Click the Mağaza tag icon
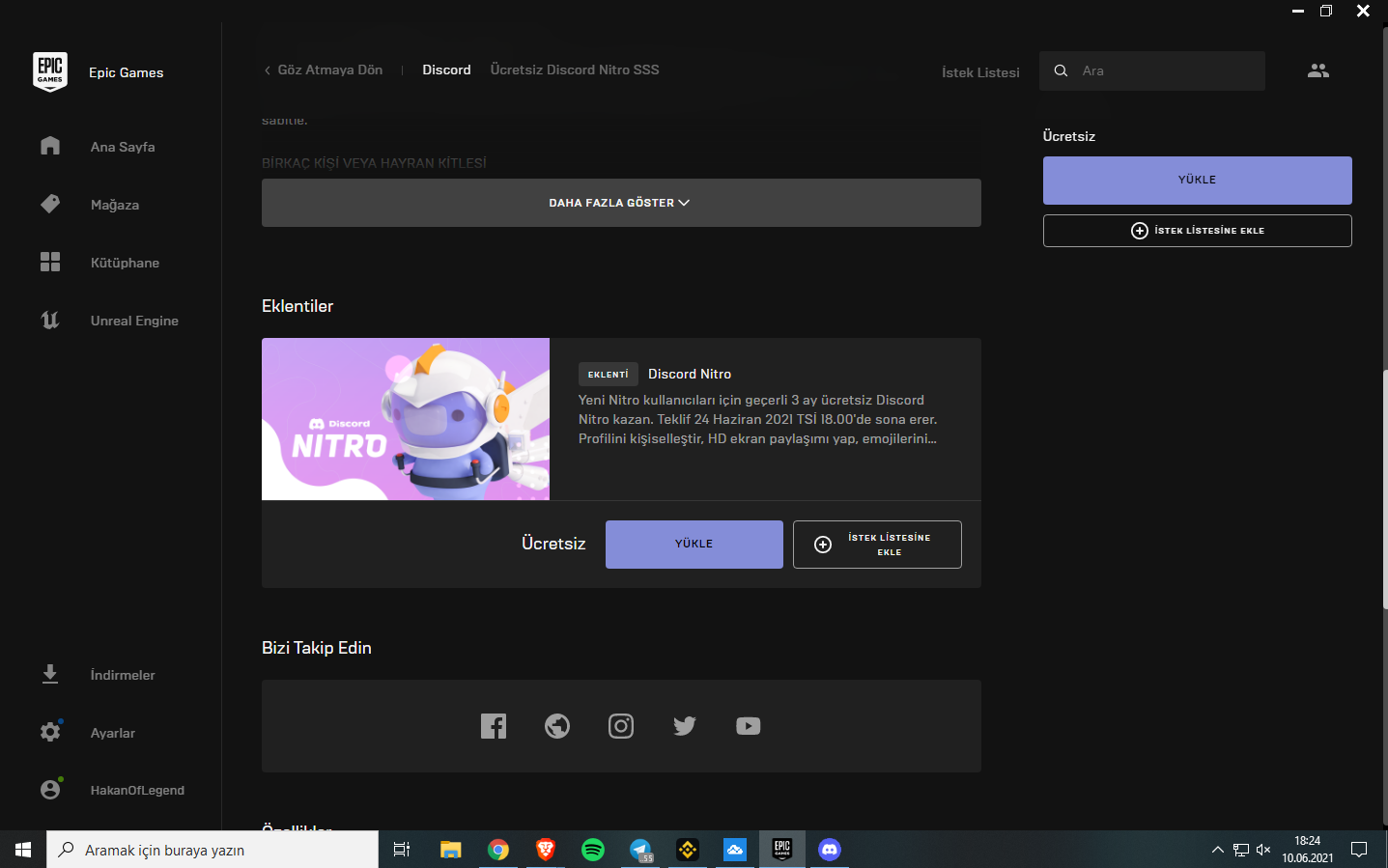This screenshot has width=1388, height=868. point(50,204)
